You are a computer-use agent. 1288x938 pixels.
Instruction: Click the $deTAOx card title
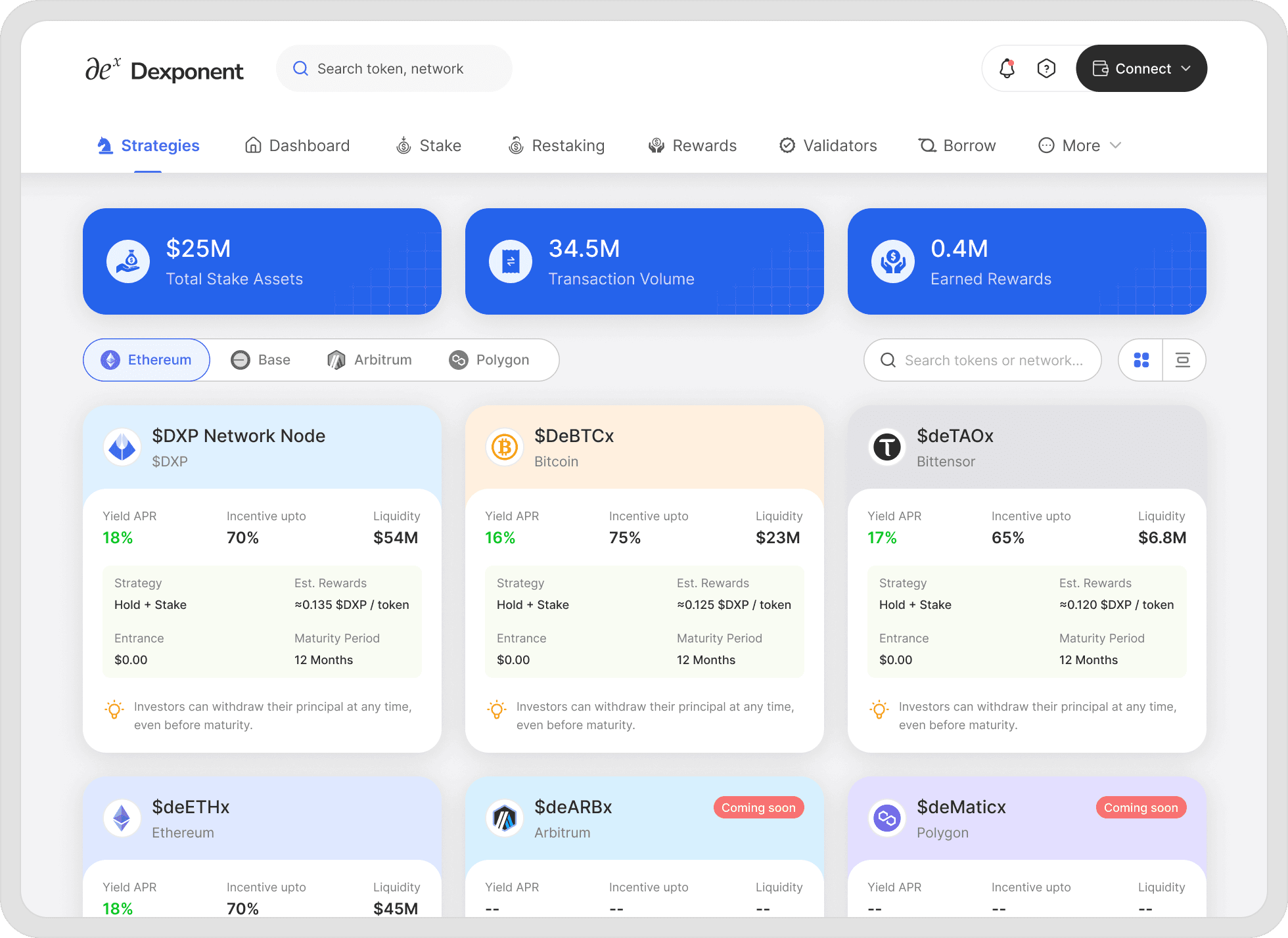coord(955,436)
